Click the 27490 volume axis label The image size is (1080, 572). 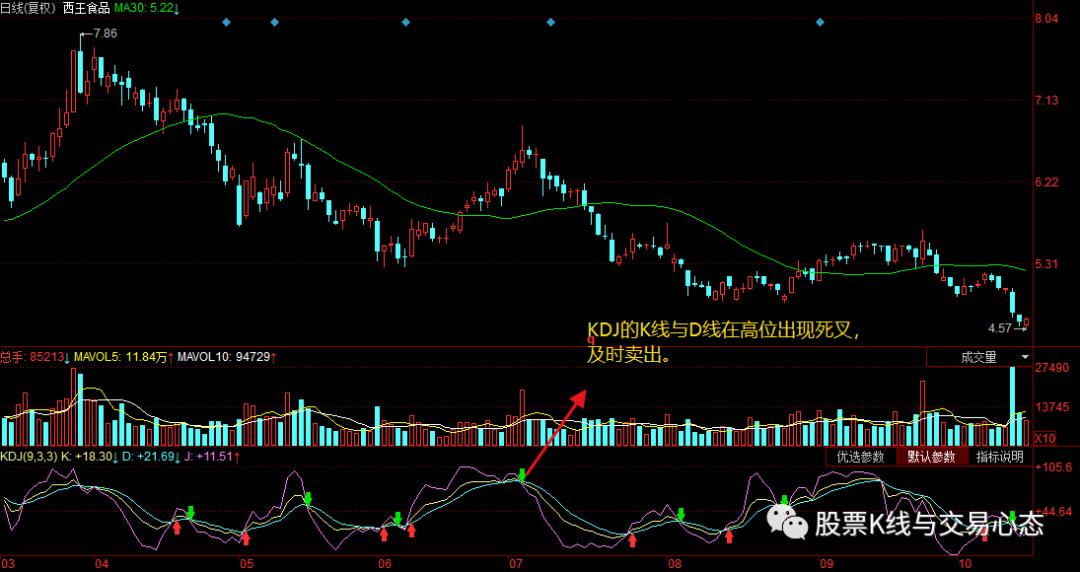(x=1051, y=369)
